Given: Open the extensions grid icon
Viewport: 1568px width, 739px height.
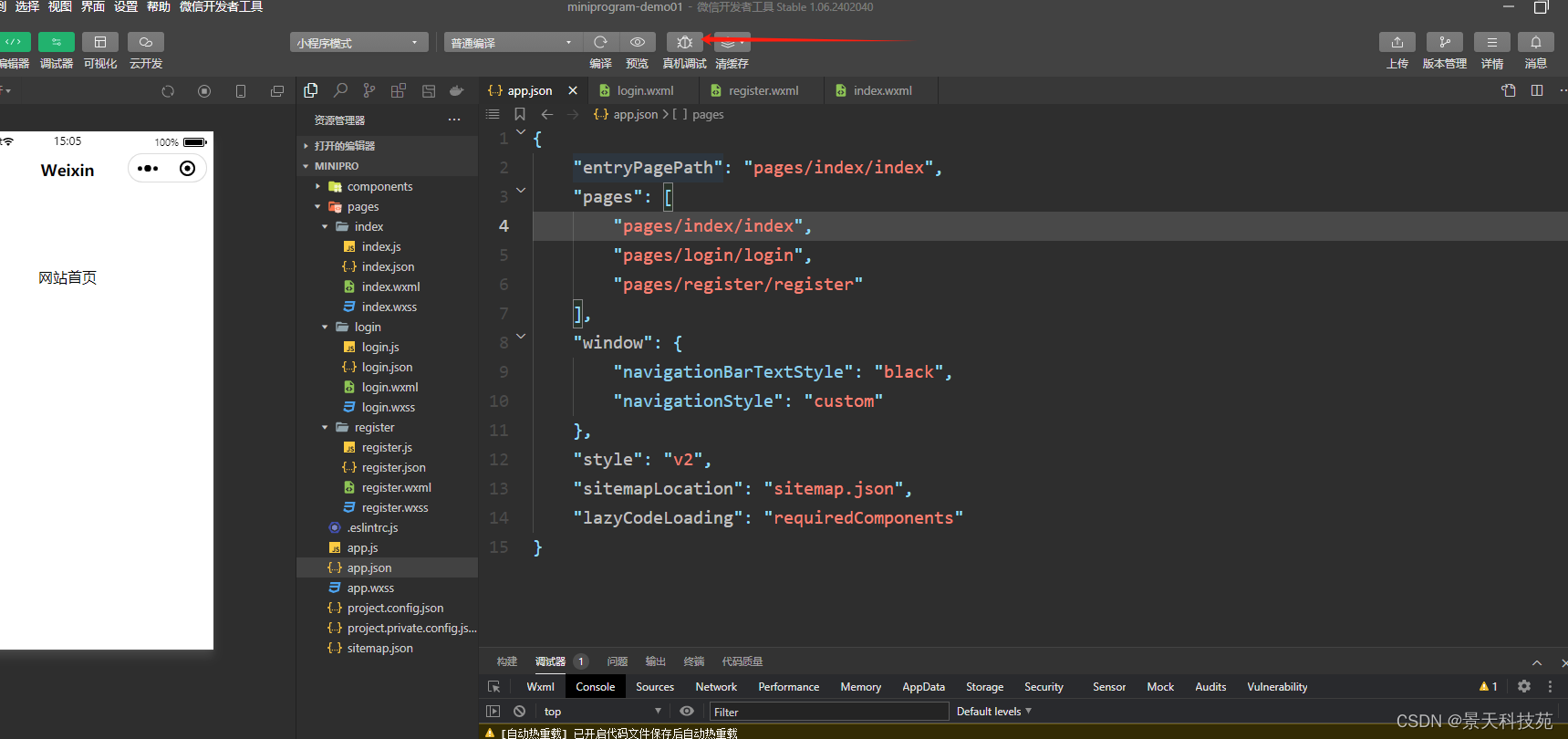Looking at the screenshot, I should point(399,90).
